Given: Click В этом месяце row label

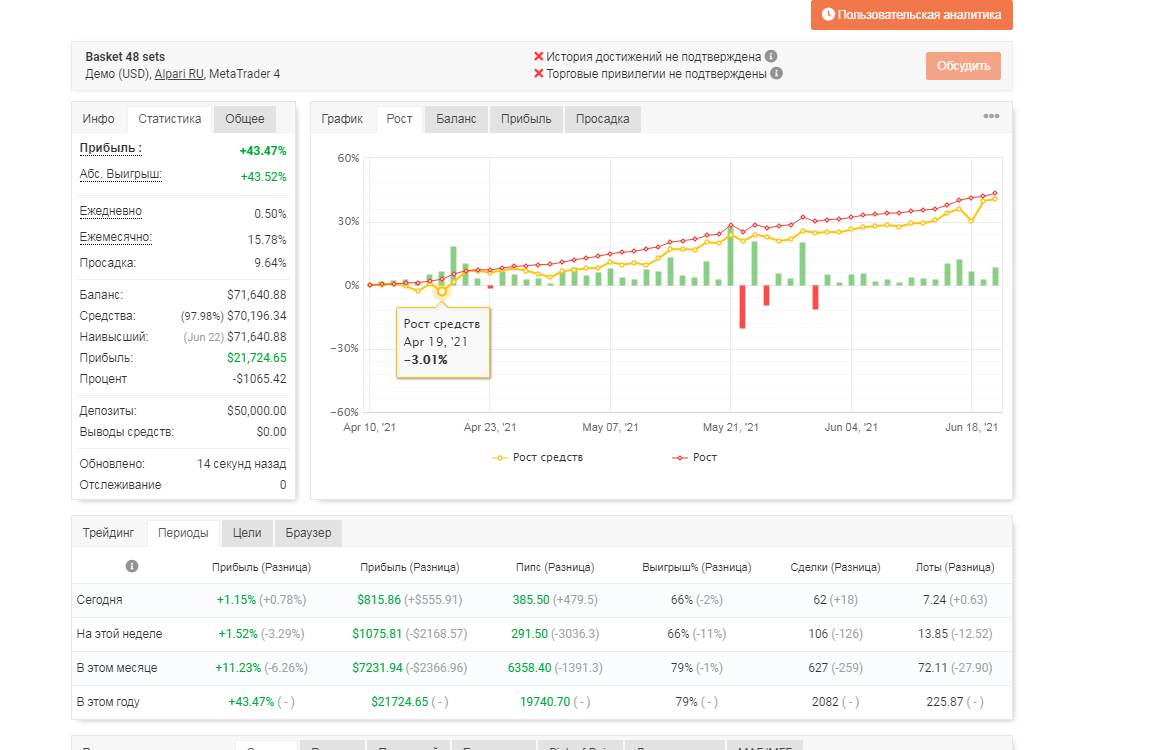Looking at the screenshot, I should pyautogui.click(x=117, y=668).
